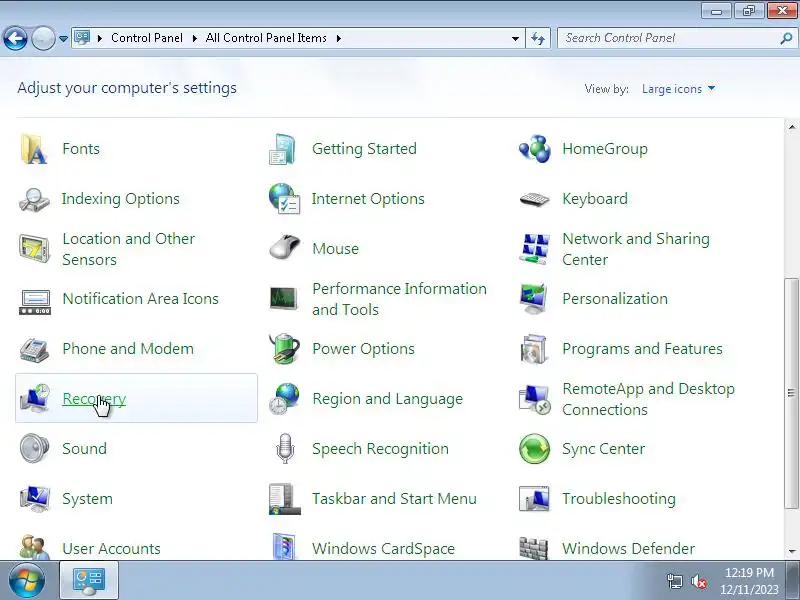
Task: Open the Phone and Modem icon
Action: coord(34,349)
